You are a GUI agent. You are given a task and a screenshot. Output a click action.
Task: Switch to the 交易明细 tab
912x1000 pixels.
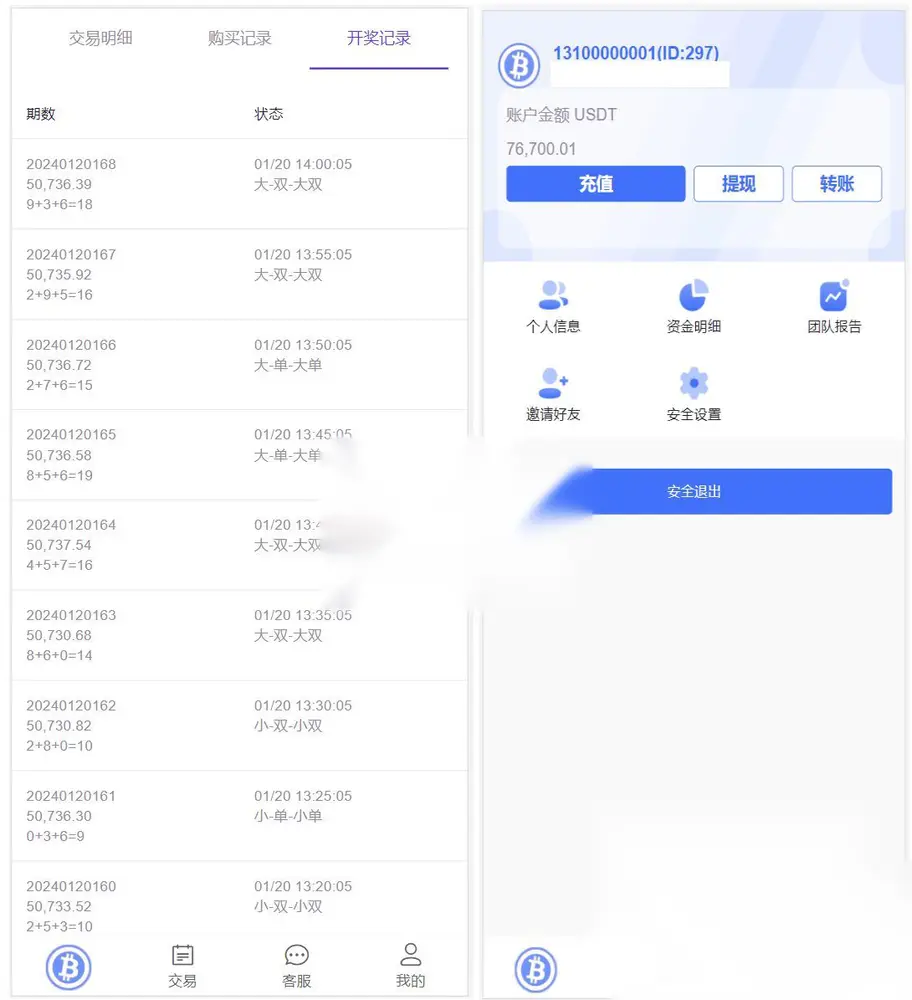(x=101, y=38)
